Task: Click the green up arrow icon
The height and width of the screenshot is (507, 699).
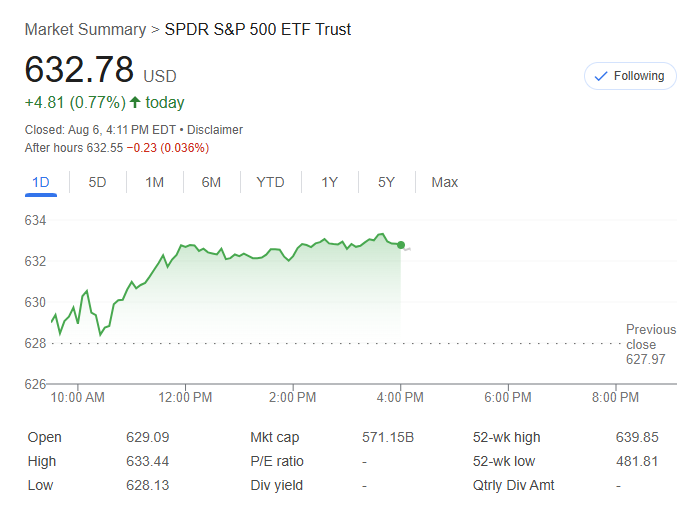Action: 135,102
